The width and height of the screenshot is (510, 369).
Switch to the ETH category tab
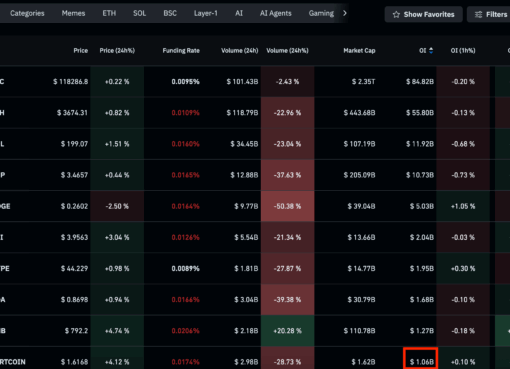(109, 13)
